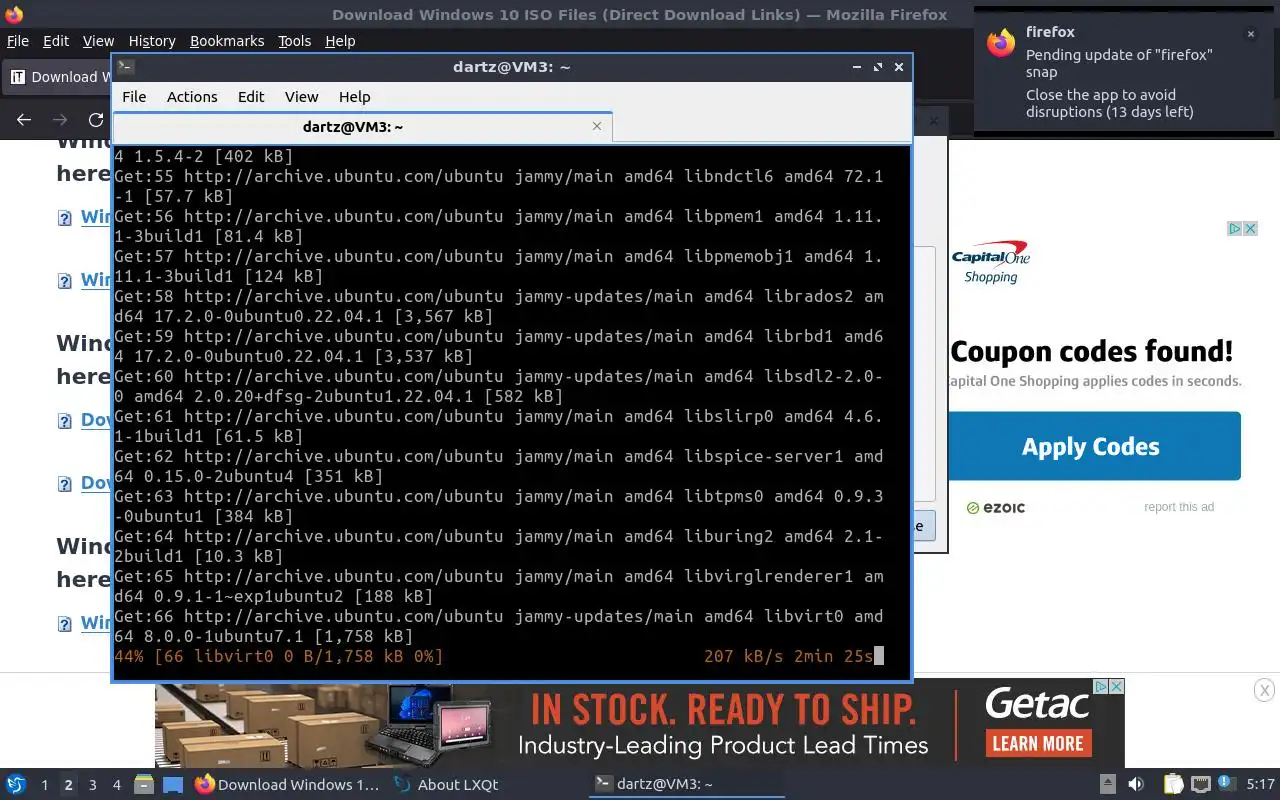The height and width of the screenshot is (800, 1280).
Task: Click the Firefox logo in title bar
Action: pos(13,14)
